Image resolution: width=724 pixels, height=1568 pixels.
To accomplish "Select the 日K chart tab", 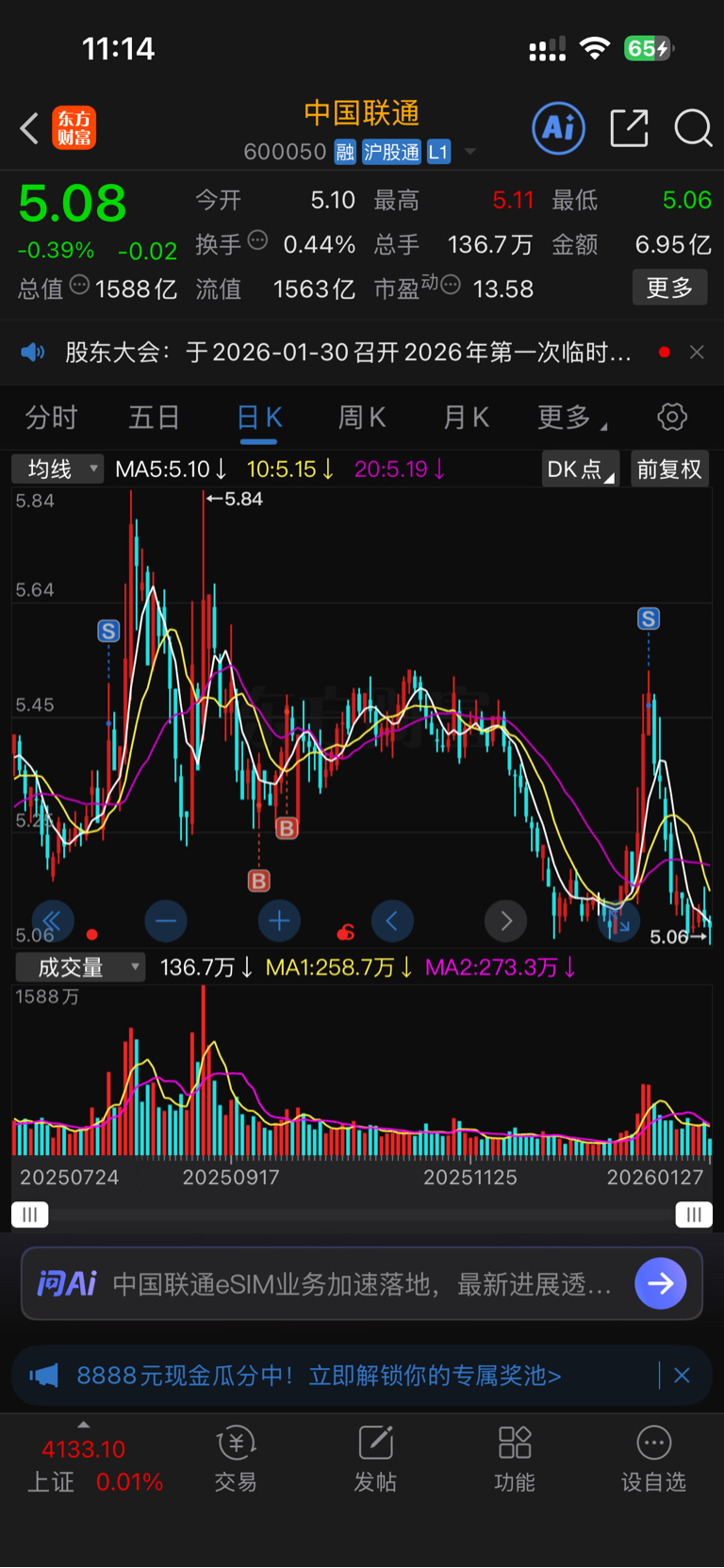I will click(258, 418).
